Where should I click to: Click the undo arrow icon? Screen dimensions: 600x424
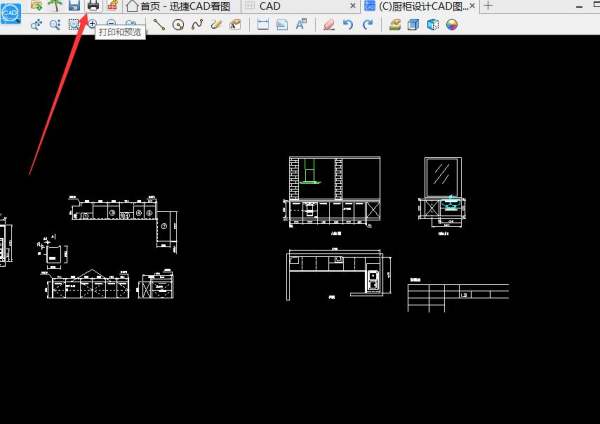click(x=348, y=25)
